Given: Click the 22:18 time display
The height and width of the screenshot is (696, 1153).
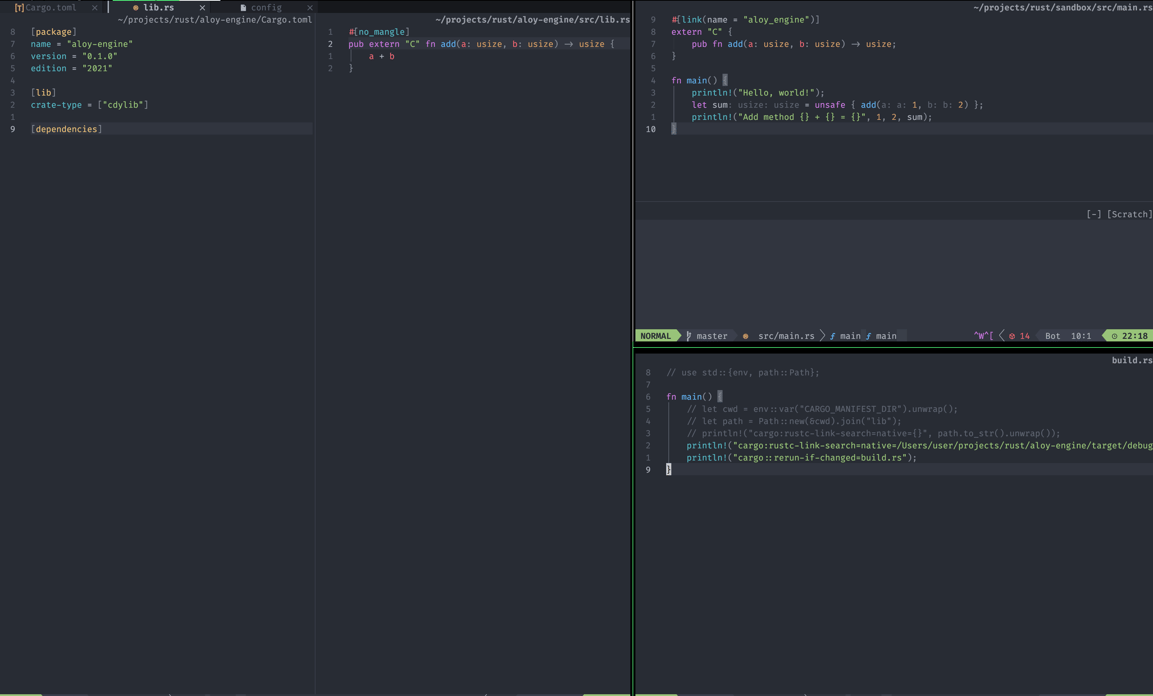Looking at the screenshot, I should pos(1135,336).
